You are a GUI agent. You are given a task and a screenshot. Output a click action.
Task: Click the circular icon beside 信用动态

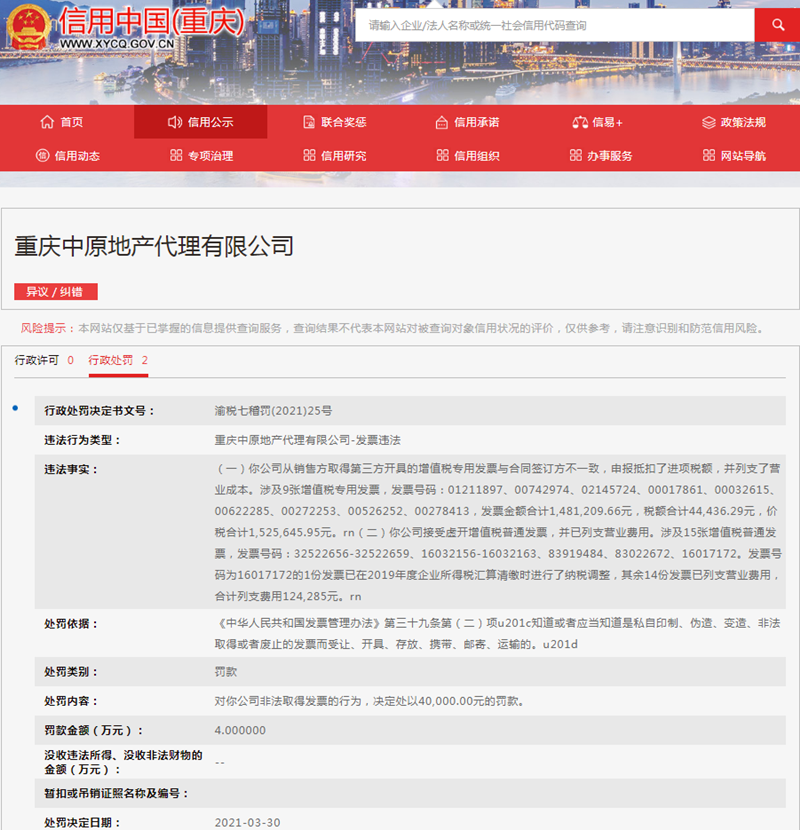[42, 155]
